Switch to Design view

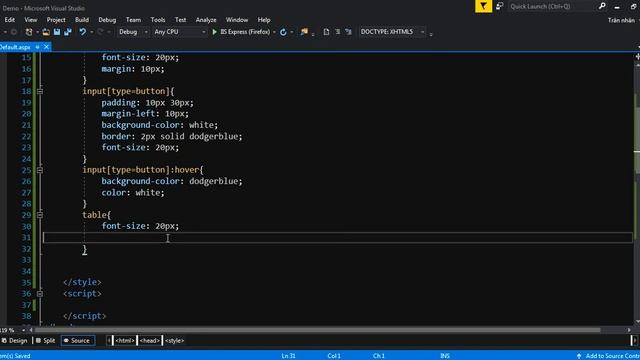14,340
